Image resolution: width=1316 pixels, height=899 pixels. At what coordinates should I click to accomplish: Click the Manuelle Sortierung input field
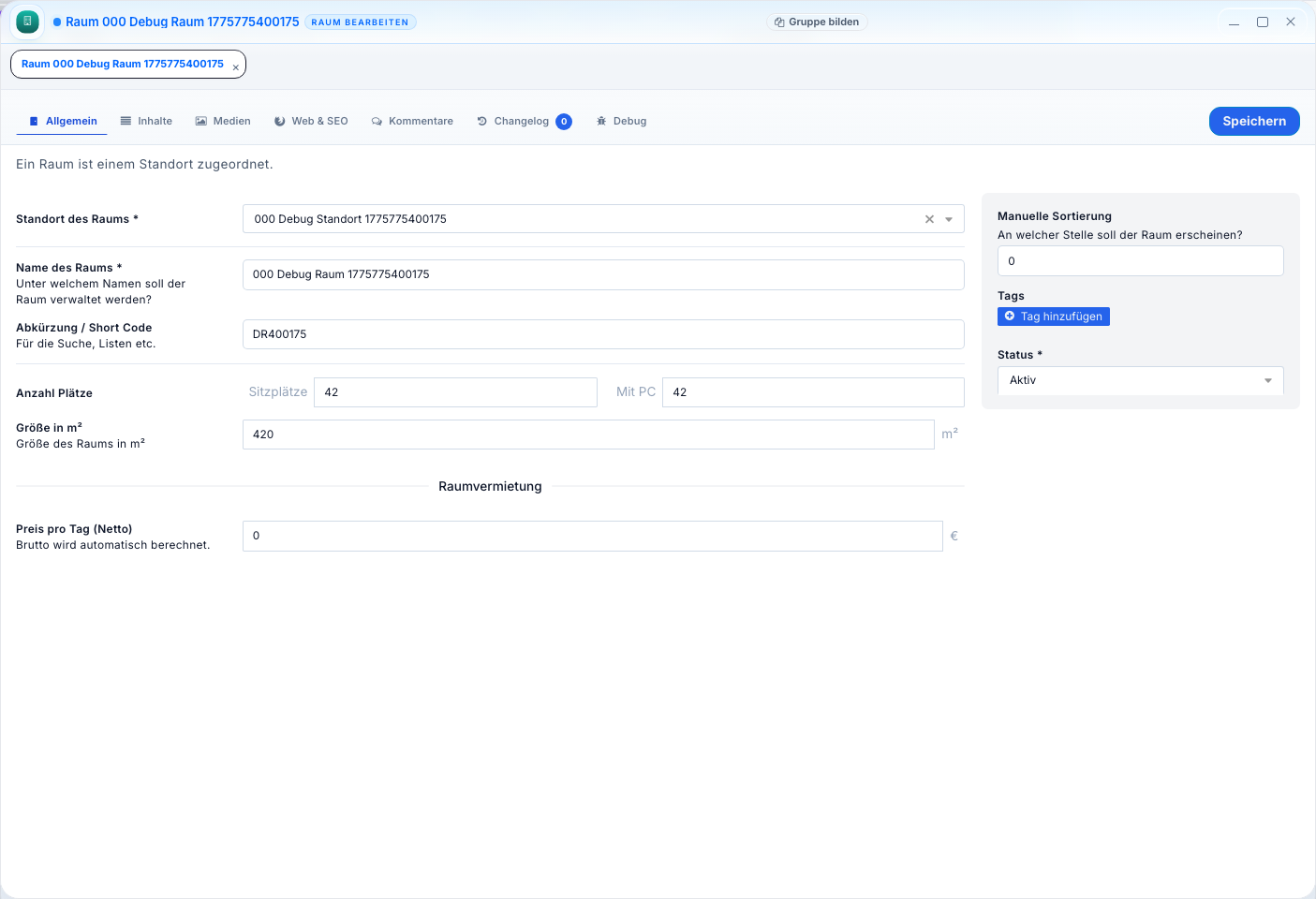[x=1140, y=261]
